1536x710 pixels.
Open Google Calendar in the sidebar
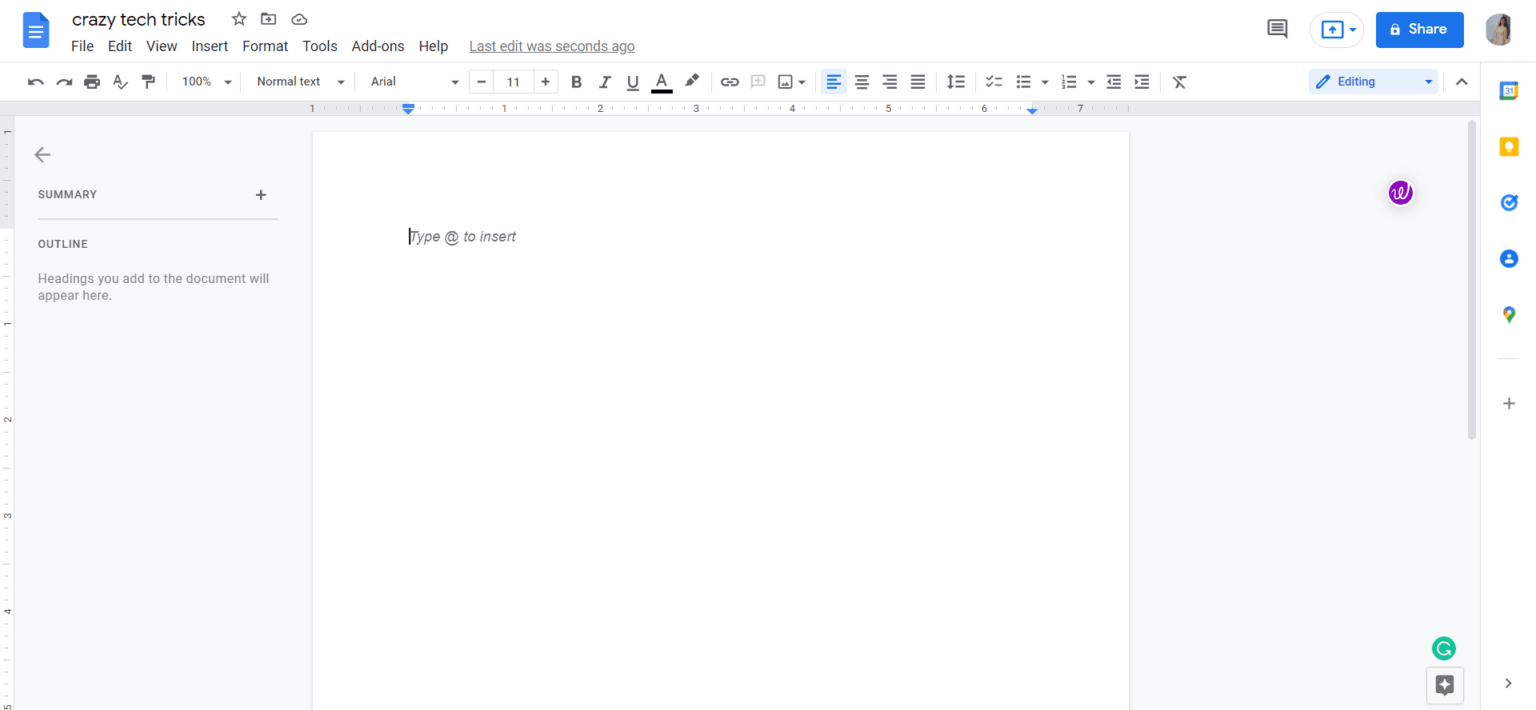1509,90
